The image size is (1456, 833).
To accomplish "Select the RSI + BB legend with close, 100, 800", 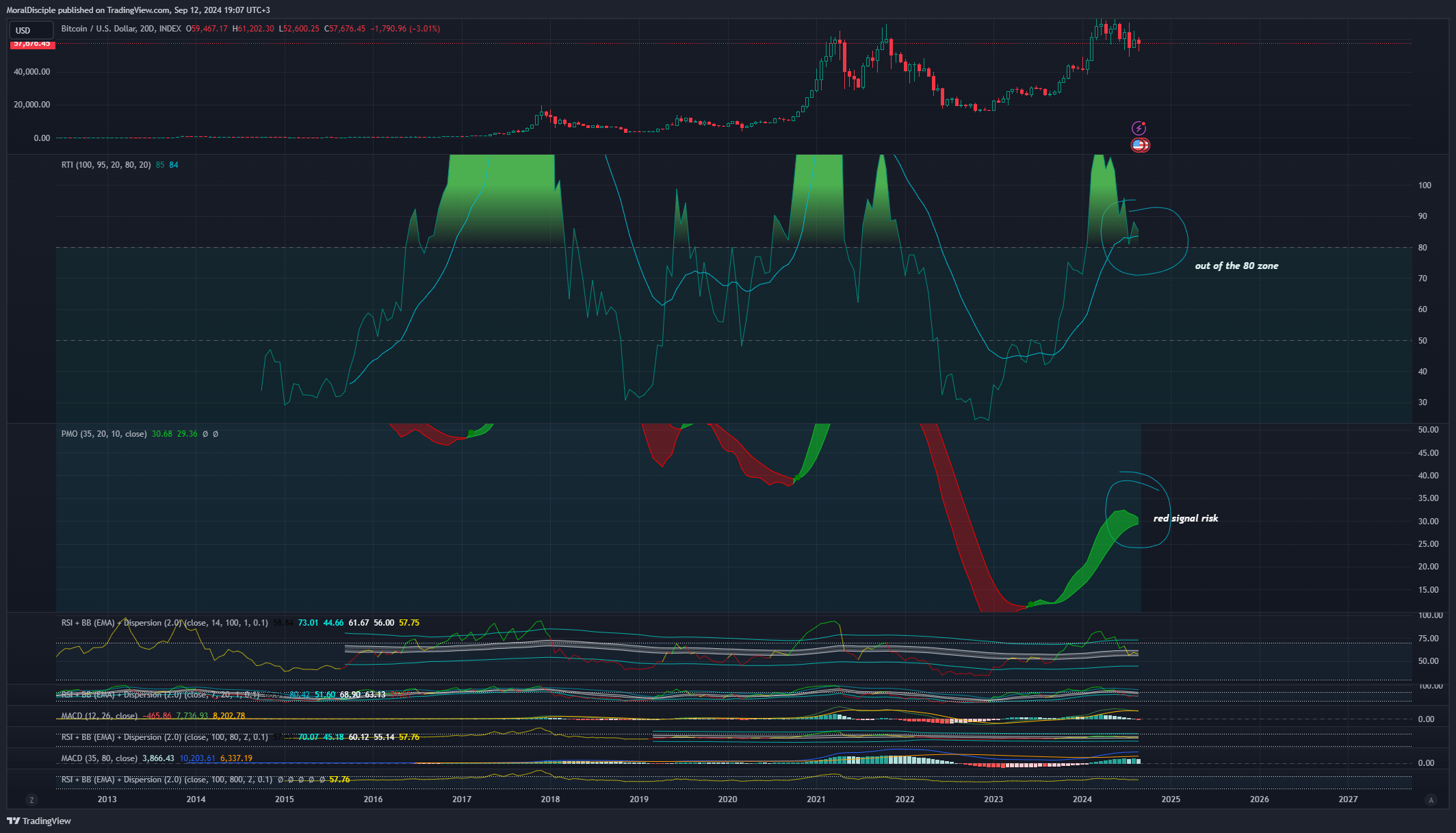I will (166, 780).
